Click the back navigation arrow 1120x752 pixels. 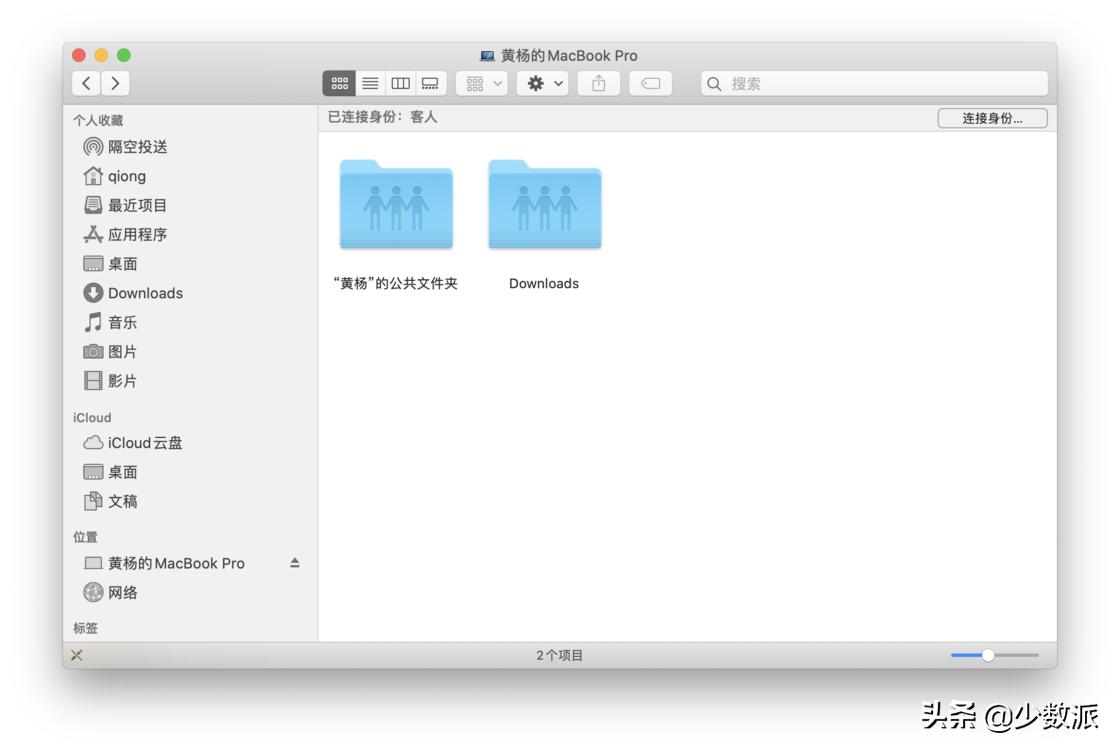tap(87, 84)
